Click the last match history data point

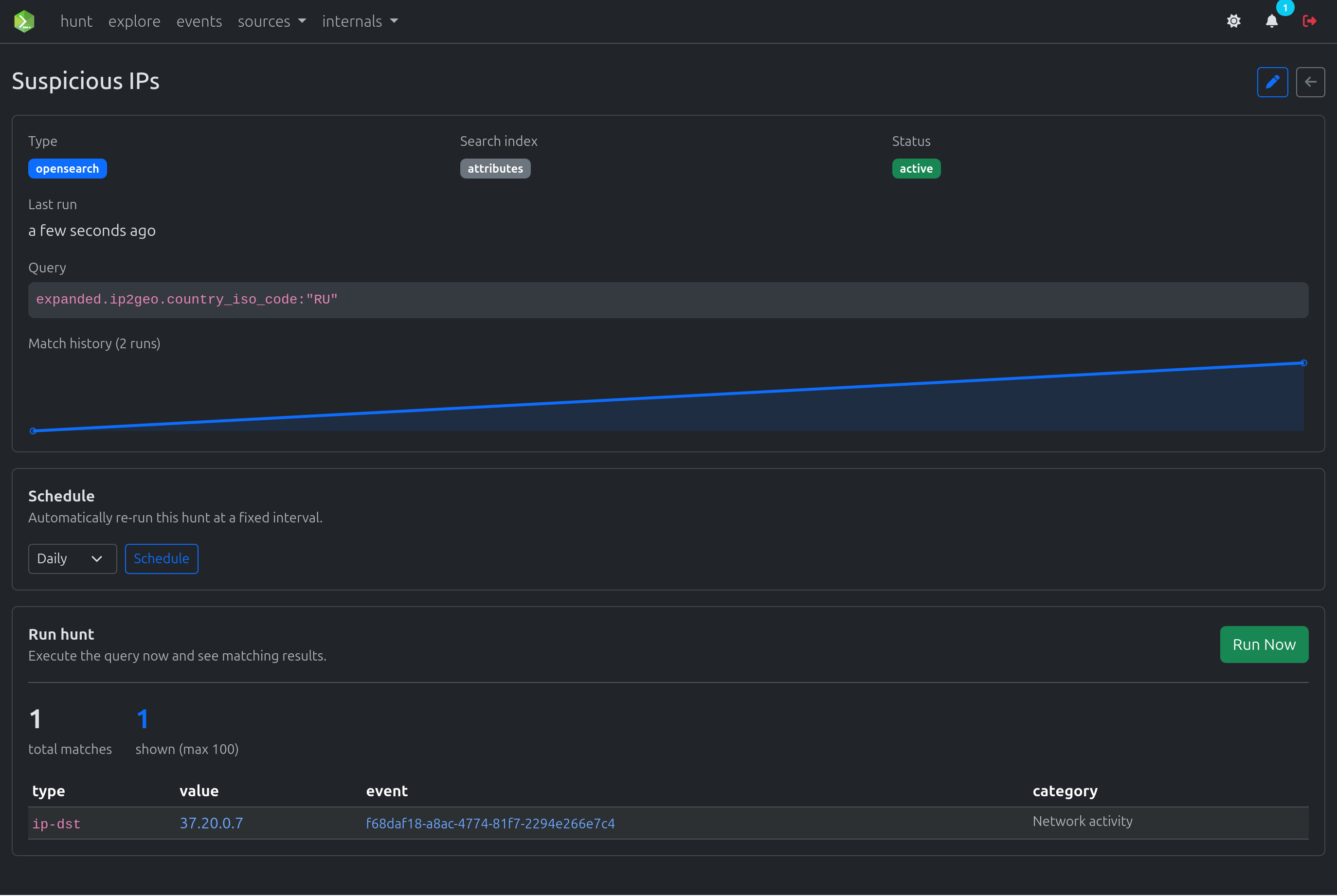click(1303, 363)
